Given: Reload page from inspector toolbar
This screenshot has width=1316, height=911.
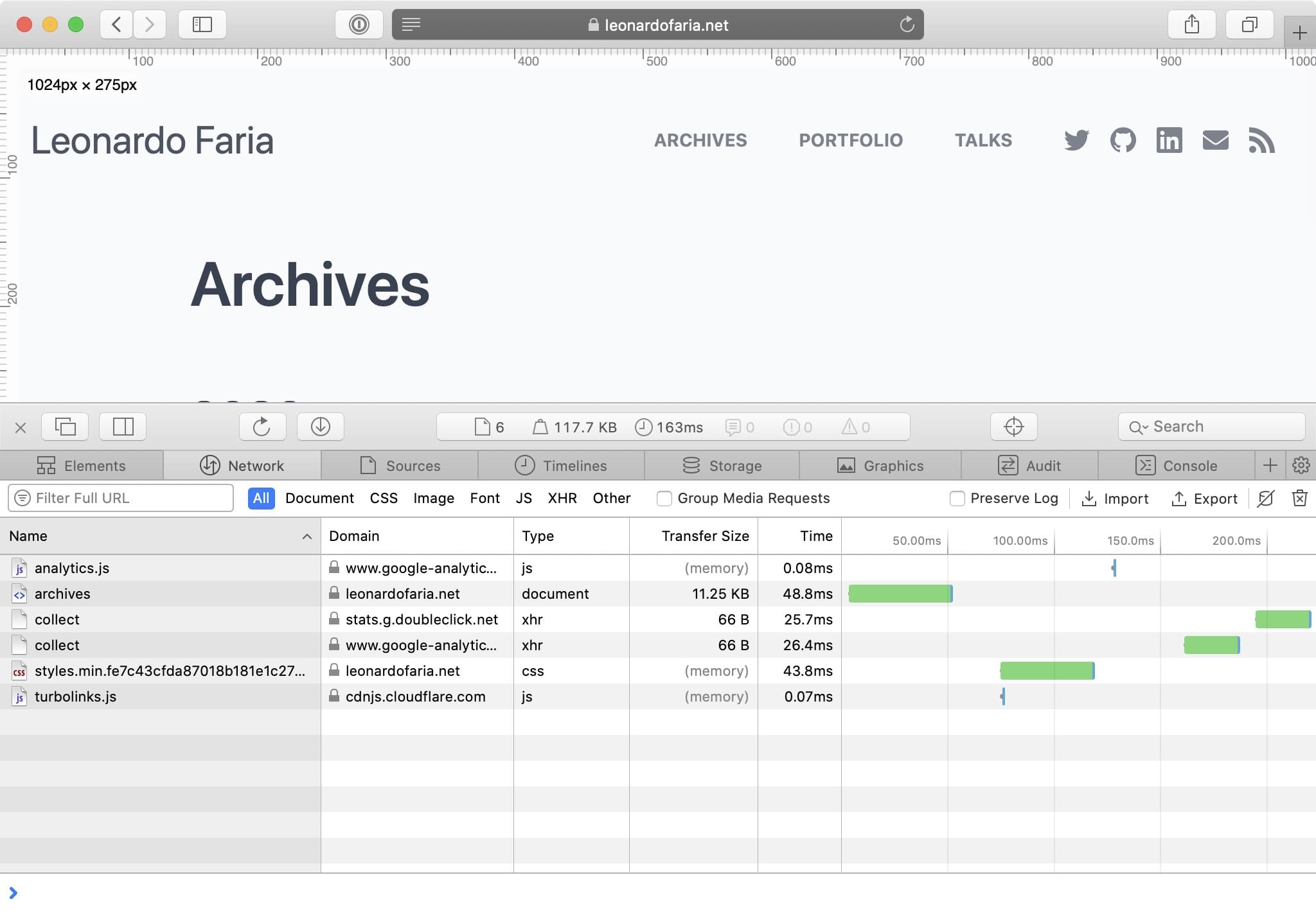Looking at the screenshot, I should 262,427.
